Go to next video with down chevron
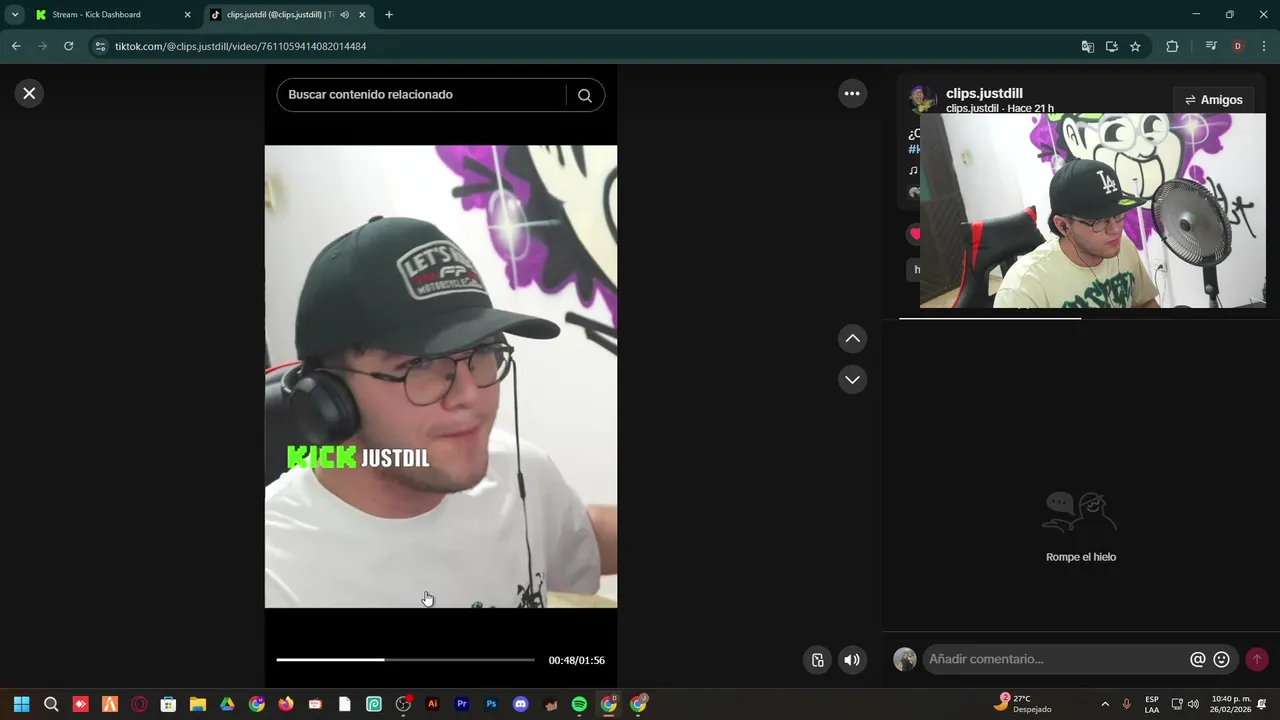The image size is (1280, 720). click(852, 379)
